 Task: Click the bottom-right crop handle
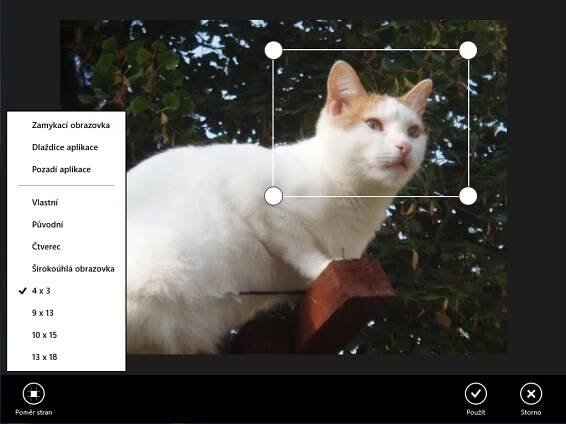point(468,196)
